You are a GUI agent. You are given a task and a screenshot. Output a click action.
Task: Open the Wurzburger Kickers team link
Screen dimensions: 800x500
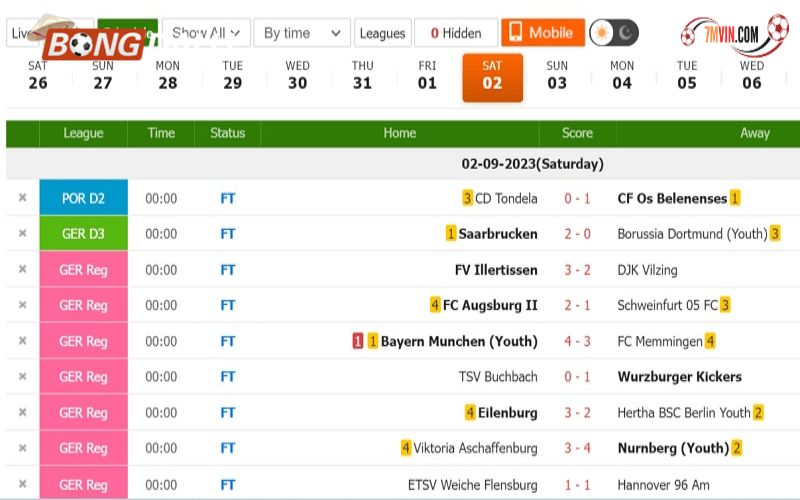click(680, 377)
